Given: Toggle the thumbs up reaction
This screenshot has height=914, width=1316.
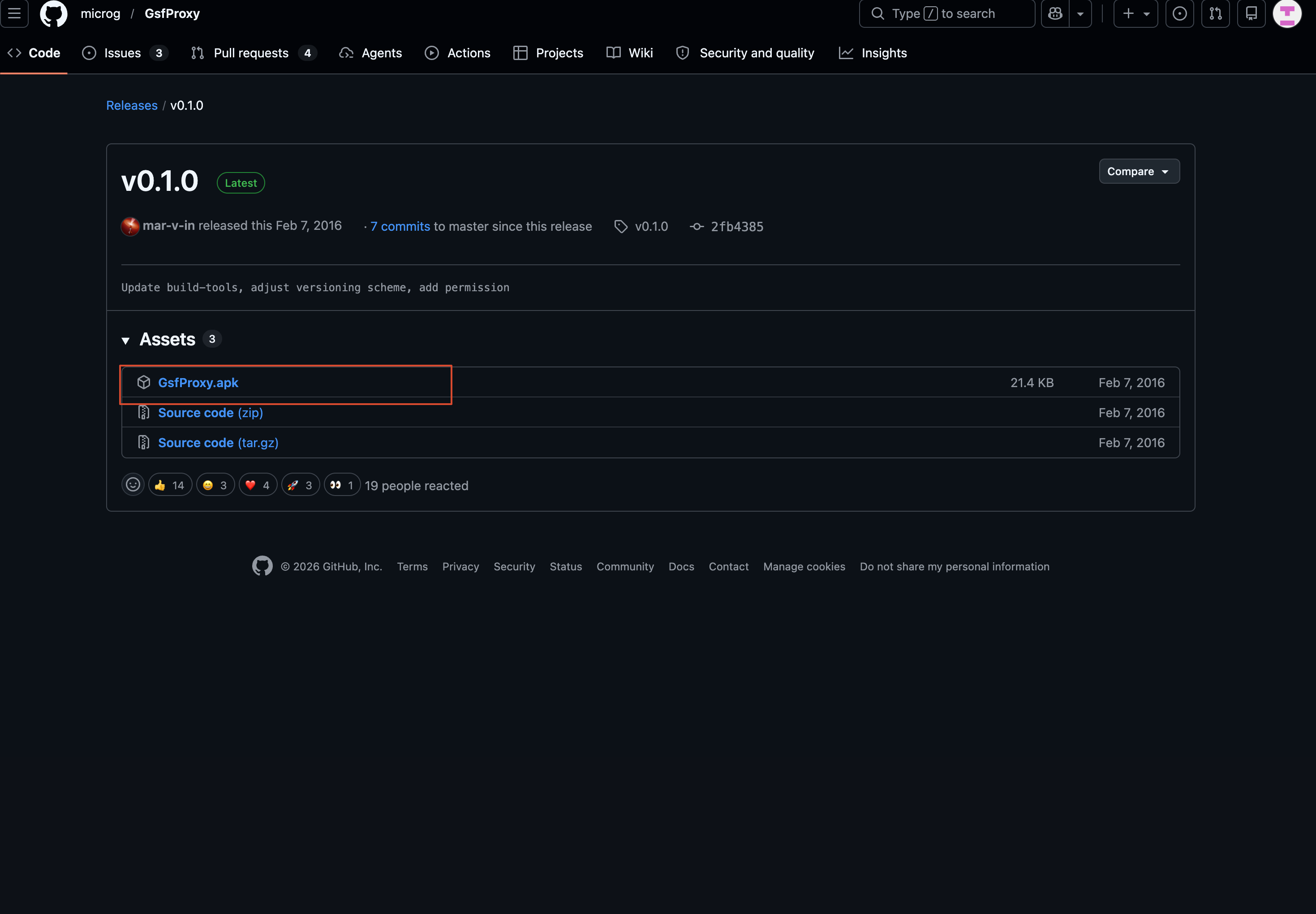Looking at the screenshot, I should tap(170, 485).
